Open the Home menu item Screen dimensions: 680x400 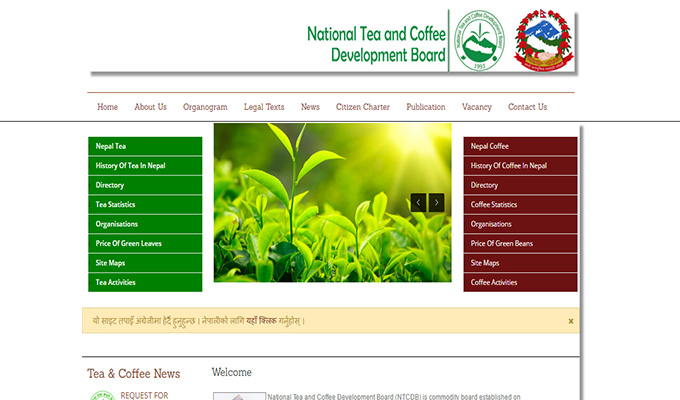coord(107,107)
